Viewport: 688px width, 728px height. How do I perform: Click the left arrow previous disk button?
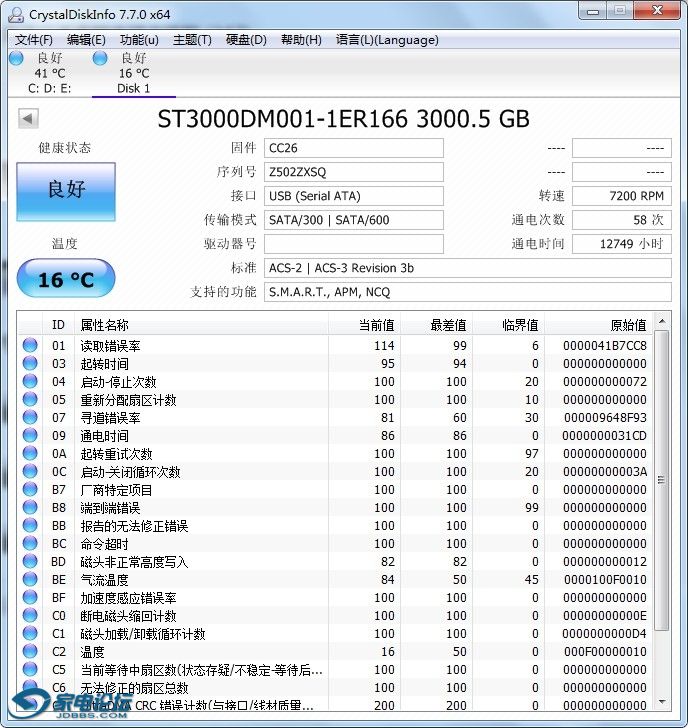[28, 119]
